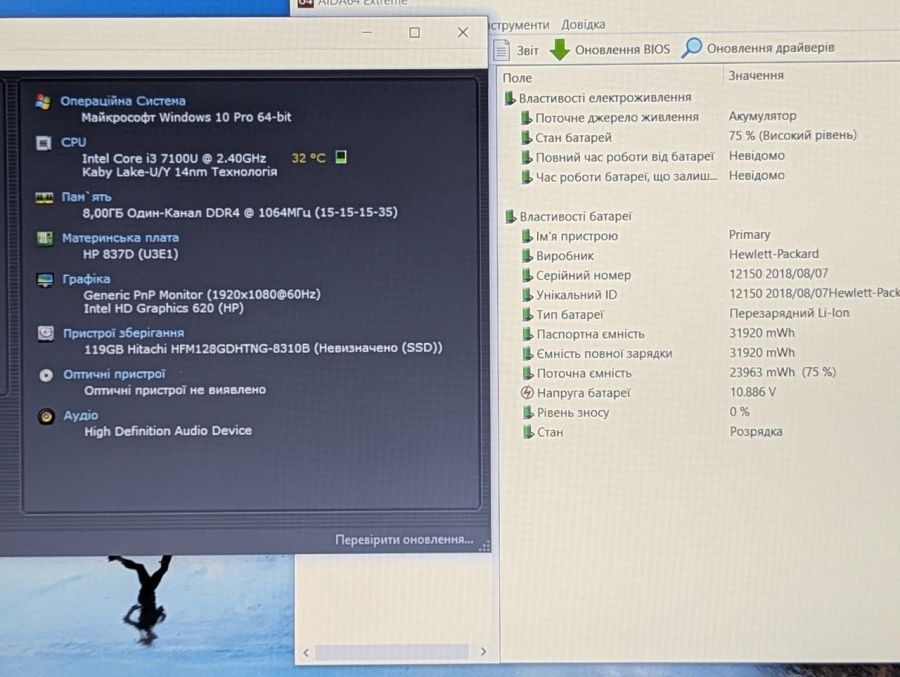
Task: Click the Пам'ять RAM module icon
Action: point(44,198)
